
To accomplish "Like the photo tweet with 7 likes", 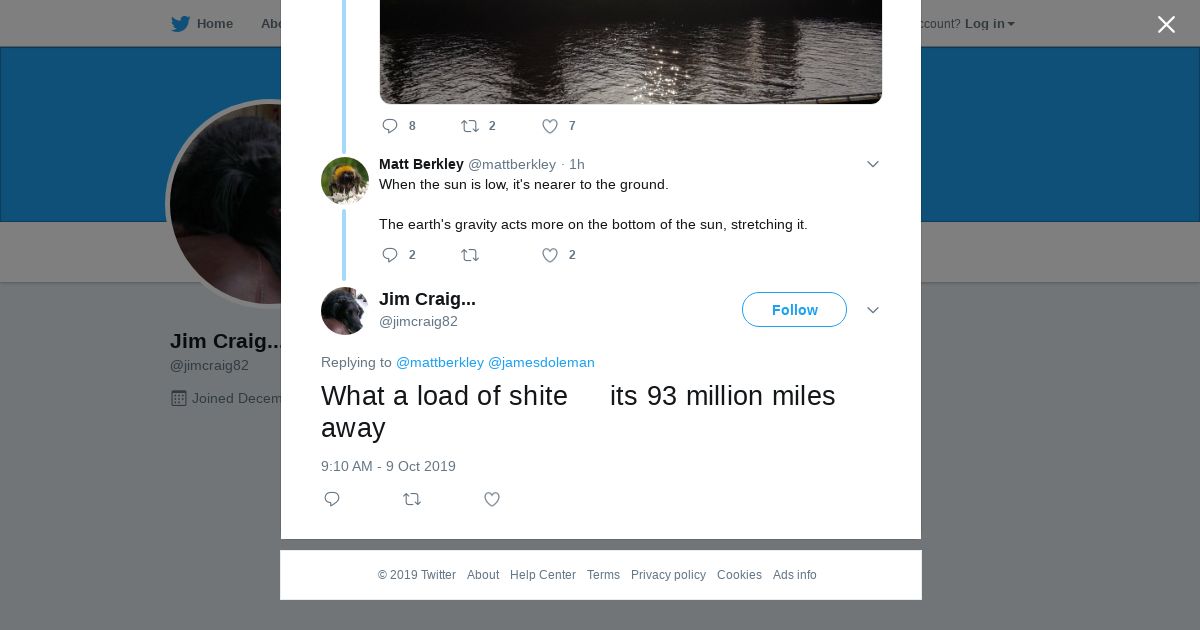I will pos(550,126).
